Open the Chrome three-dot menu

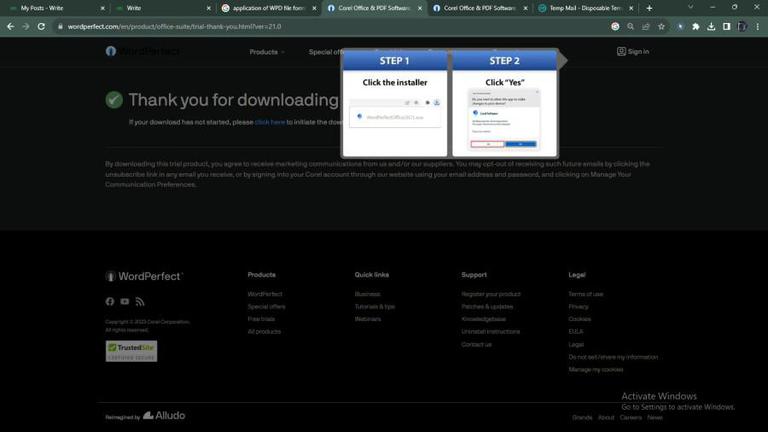757,26
